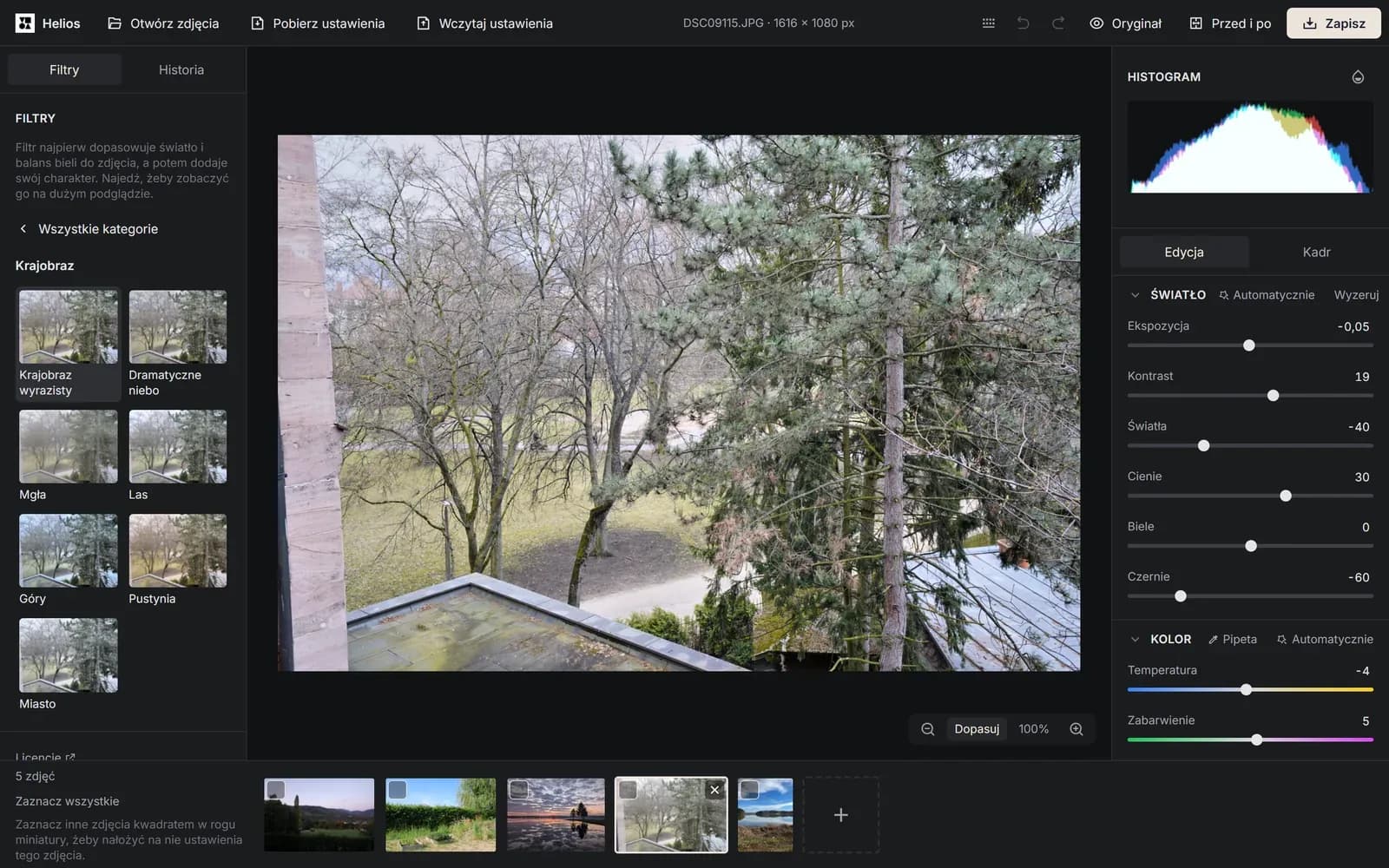The width and height of the screenshot is (1389, 868).
Task: Undo the last edit
Action: coord(1023,23)
